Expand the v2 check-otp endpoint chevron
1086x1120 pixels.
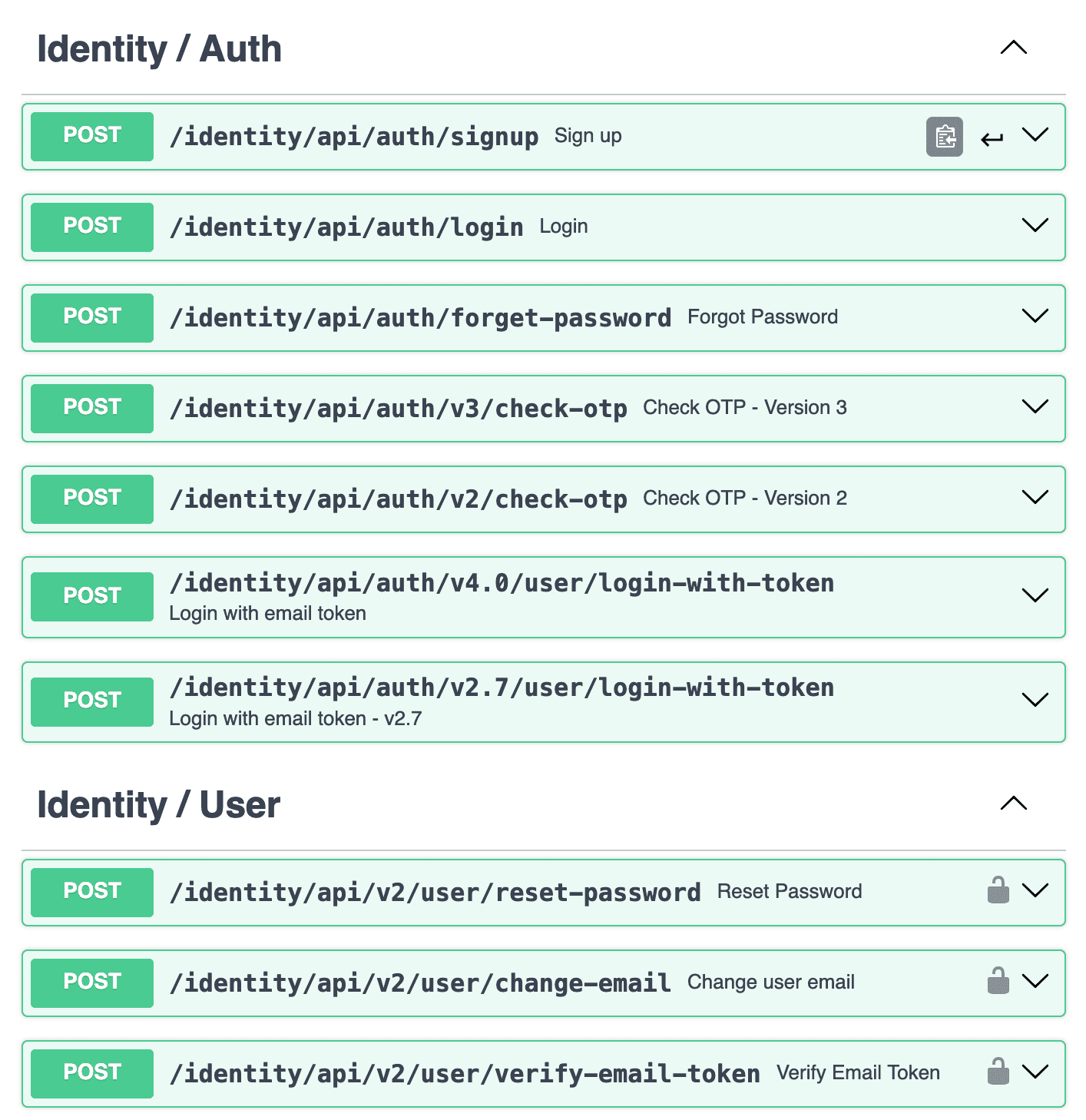click(1035, 497)
